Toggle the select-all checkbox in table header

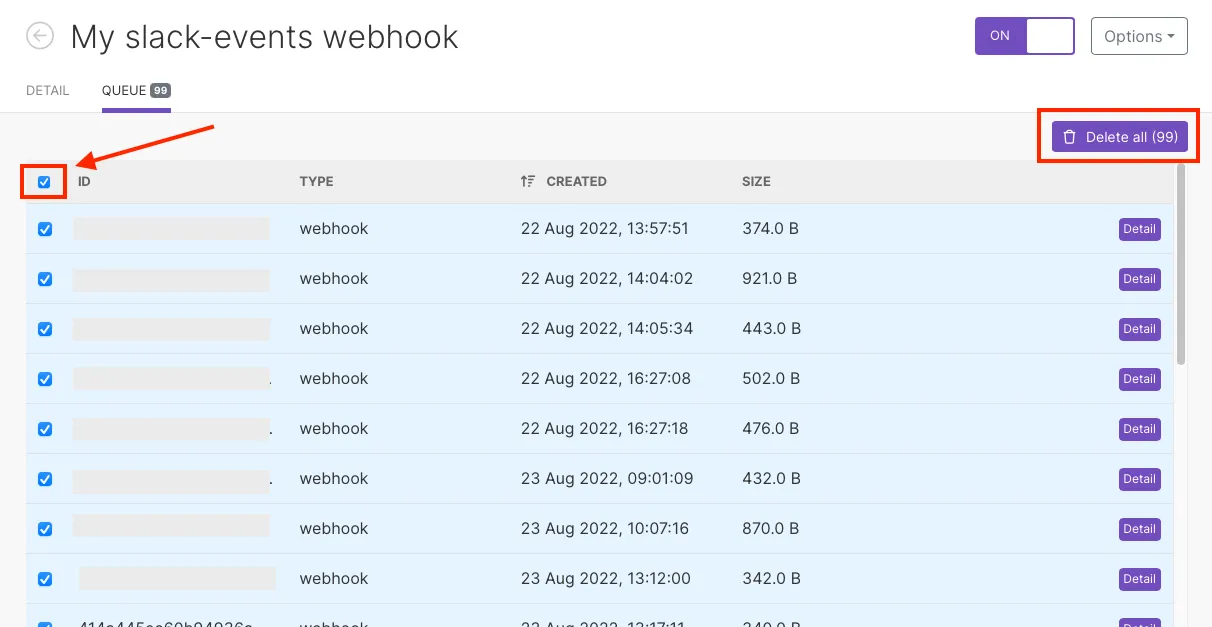pos(44,181)
